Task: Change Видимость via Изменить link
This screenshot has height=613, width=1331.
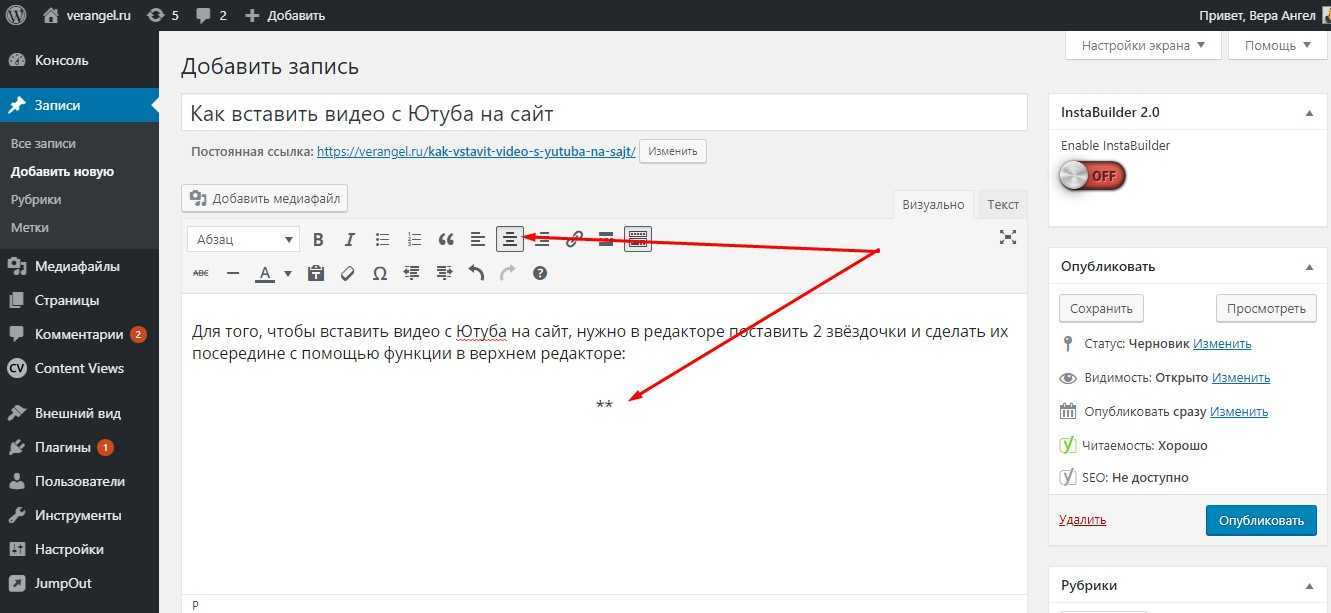Action: (x=1241, y=377)
